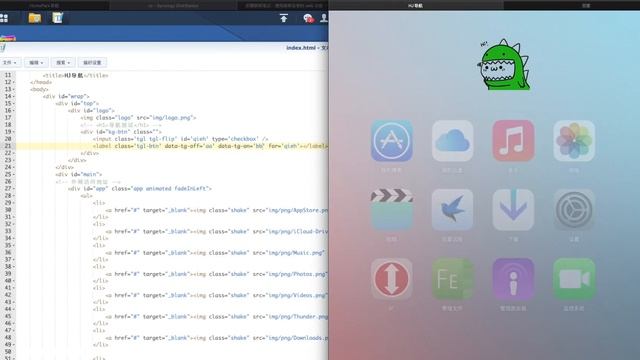Open the 文件 dropdown menu in editor

click(9, 62)
